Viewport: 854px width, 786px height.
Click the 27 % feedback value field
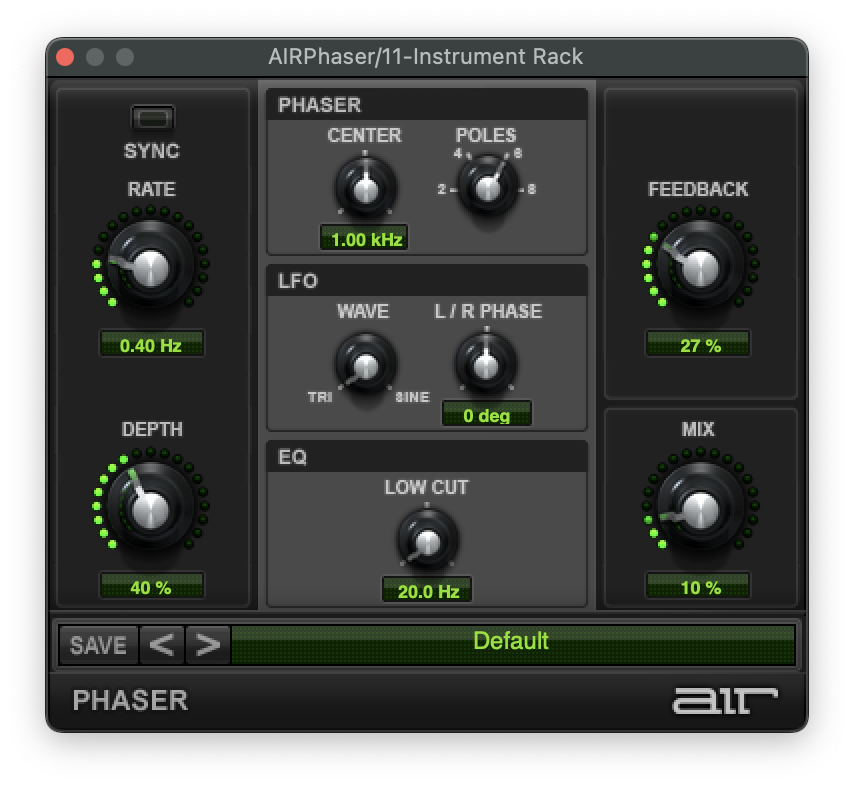click(x=699, y=345)
